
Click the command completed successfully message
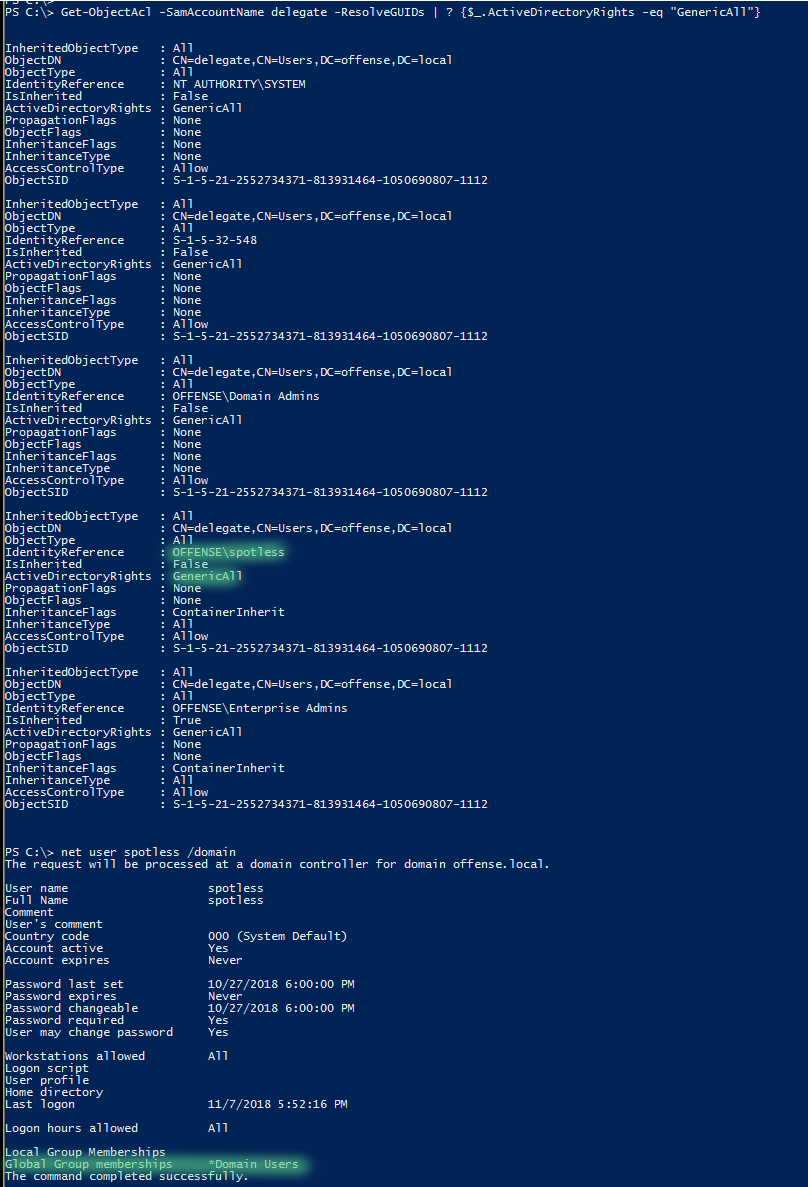[127, 1176]
